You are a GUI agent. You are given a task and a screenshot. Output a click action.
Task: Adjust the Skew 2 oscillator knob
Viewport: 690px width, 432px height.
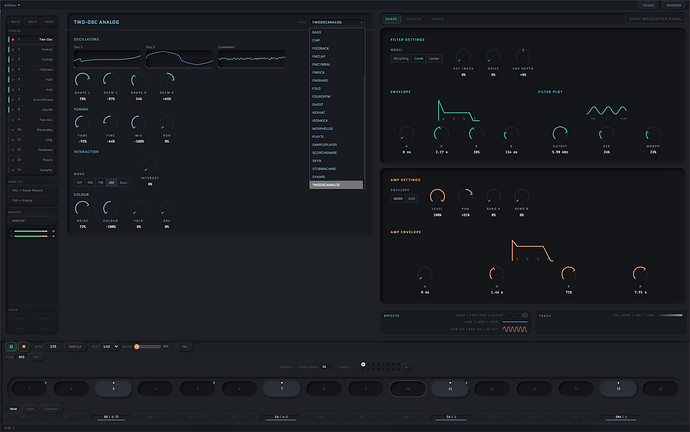point(167,80)
